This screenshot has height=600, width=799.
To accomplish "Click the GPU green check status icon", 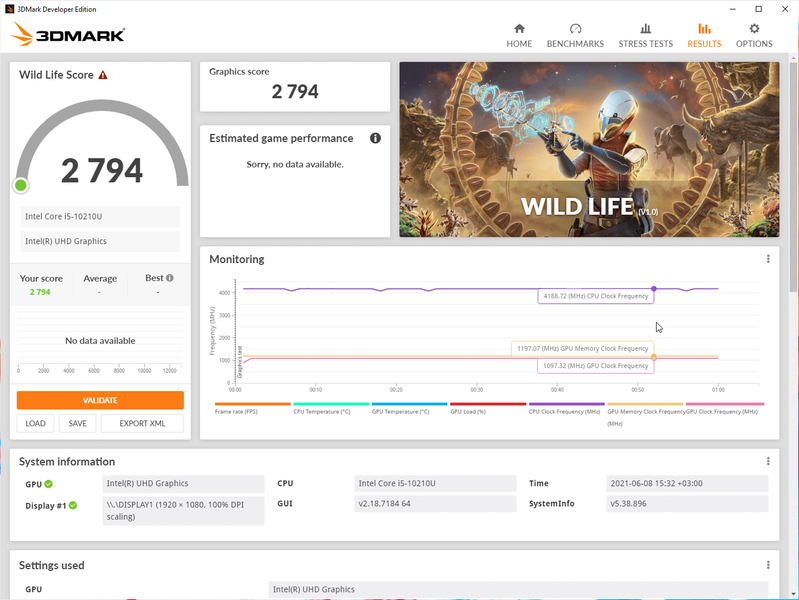I will (48, 484).
